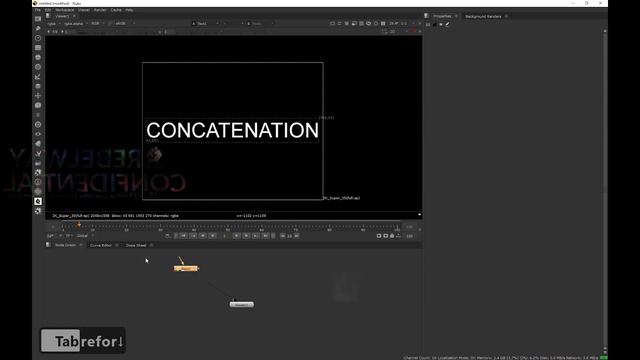Open the Deep nodes toolbar menu
Screen dimensions: 640x360
(38, 124)
